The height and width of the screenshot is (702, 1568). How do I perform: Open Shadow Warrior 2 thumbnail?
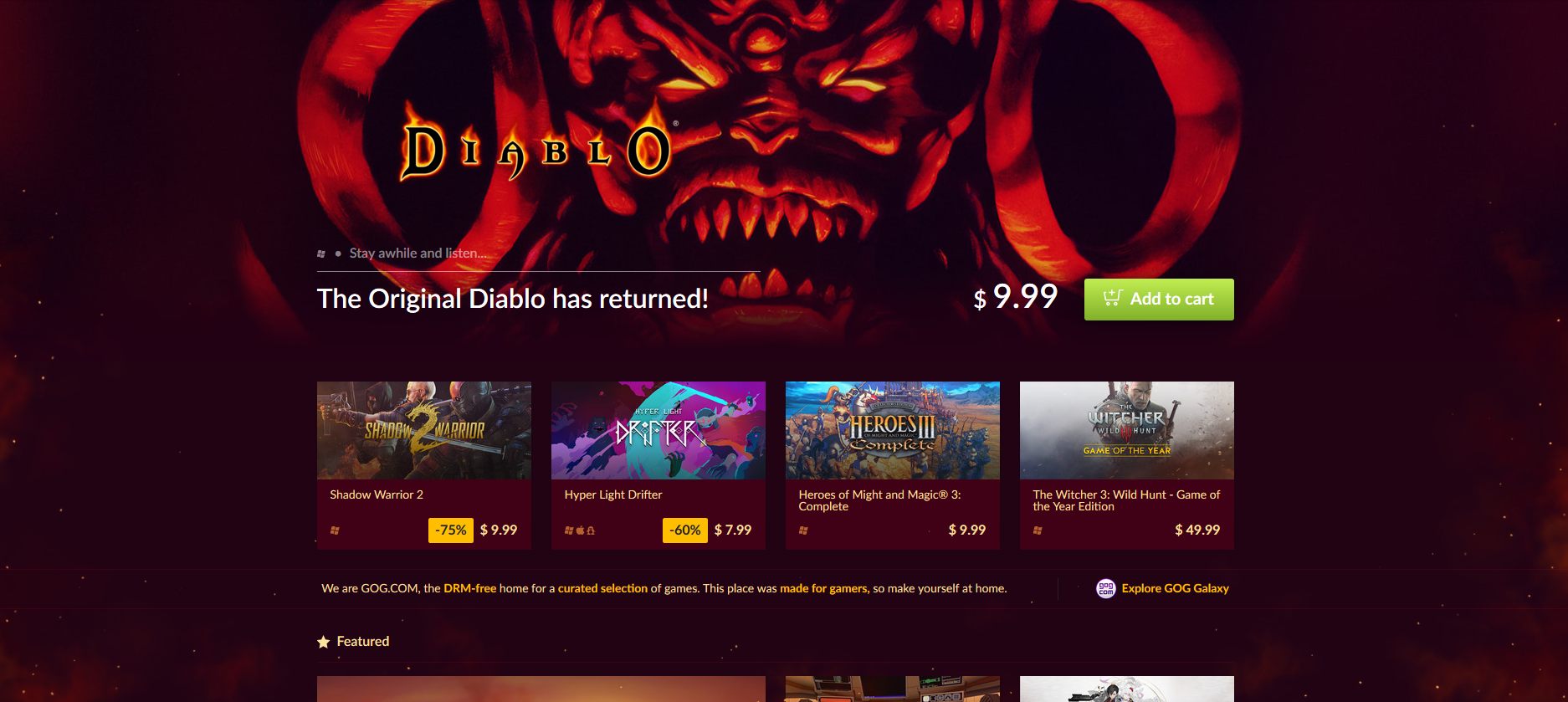coord(424,430)
